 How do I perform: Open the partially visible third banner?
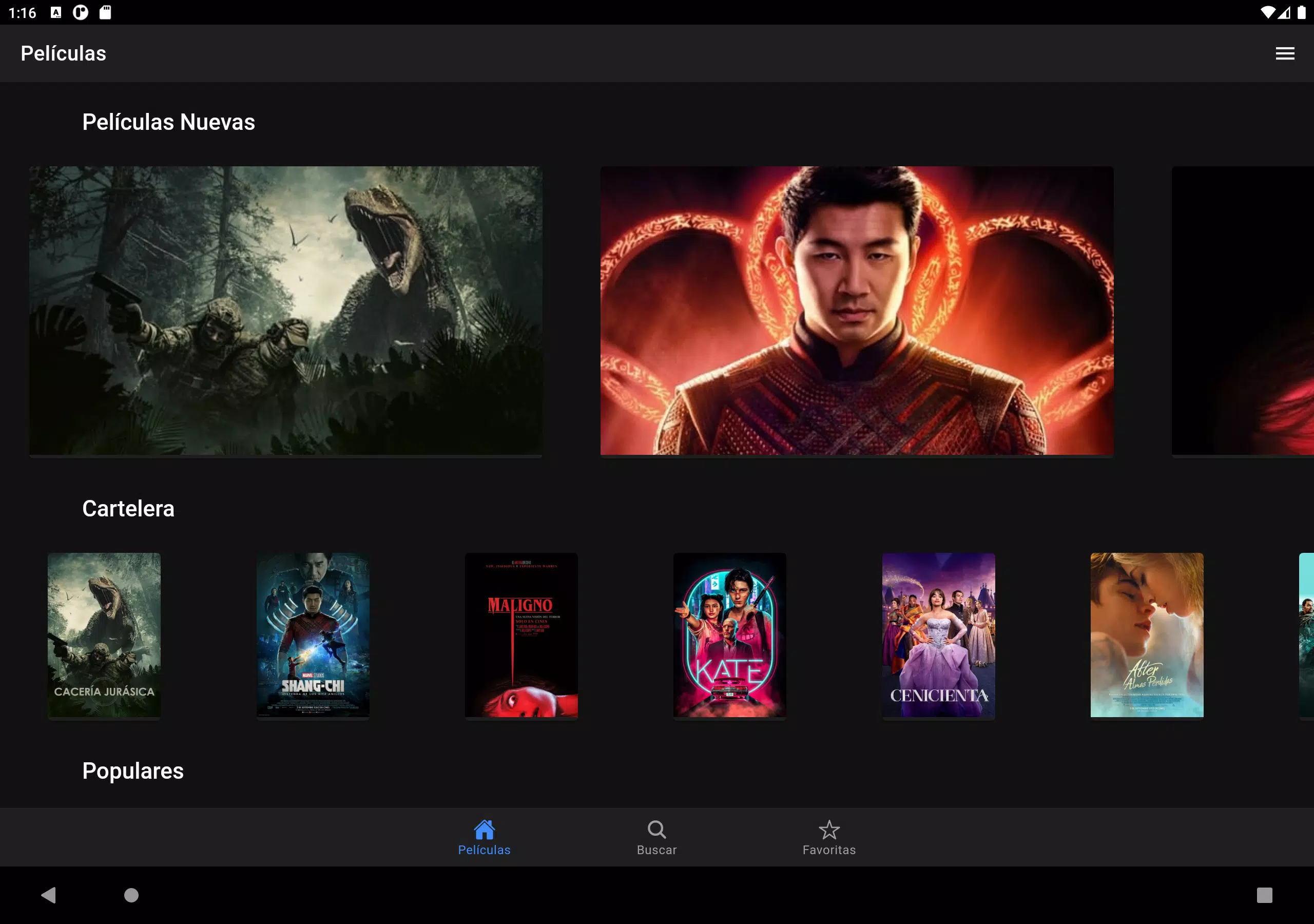(x=1243, y=311)
